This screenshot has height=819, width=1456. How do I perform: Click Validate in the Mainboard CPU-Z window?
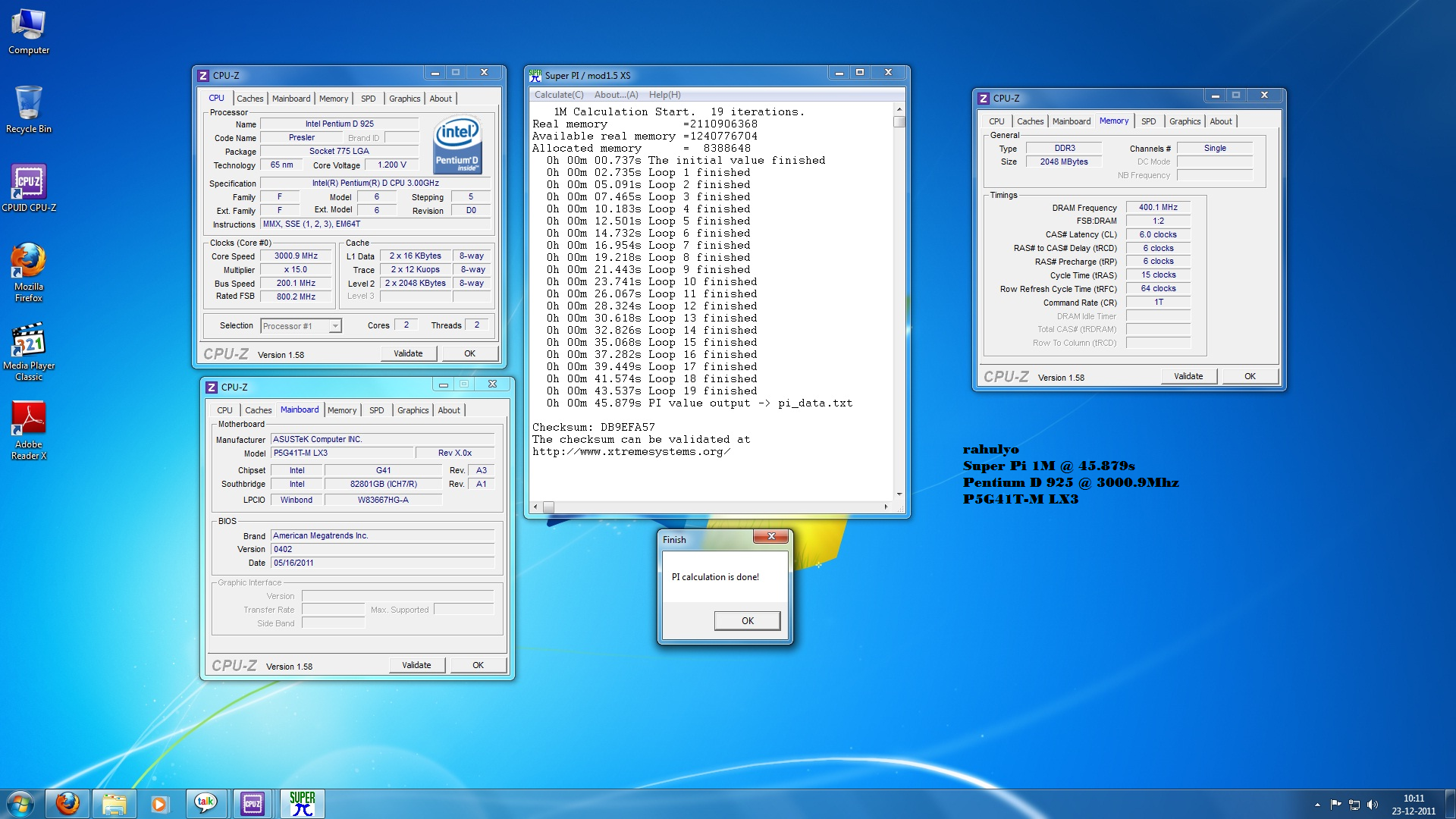(416, 665)
